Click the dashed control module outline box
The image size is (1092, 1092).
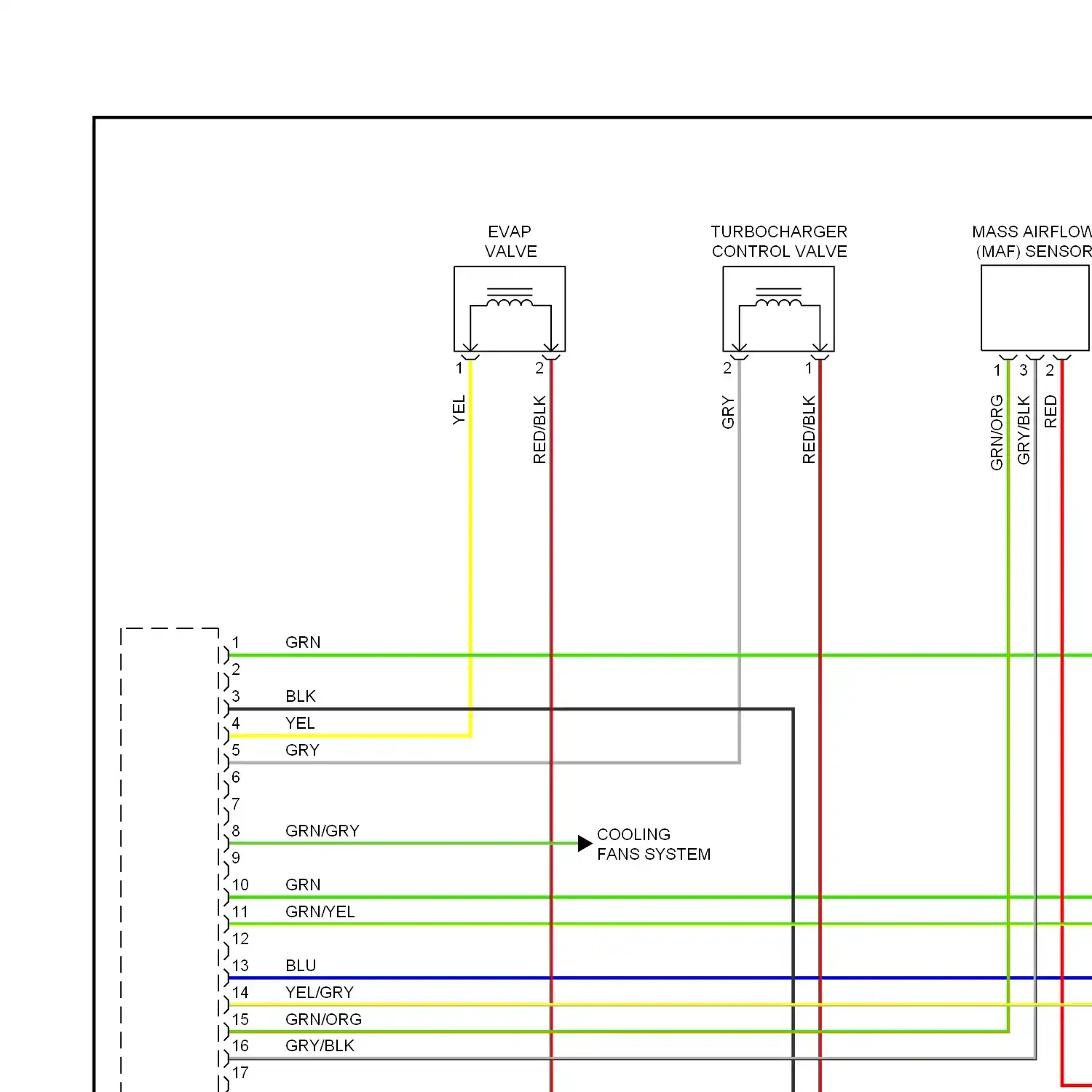[170, 859]
